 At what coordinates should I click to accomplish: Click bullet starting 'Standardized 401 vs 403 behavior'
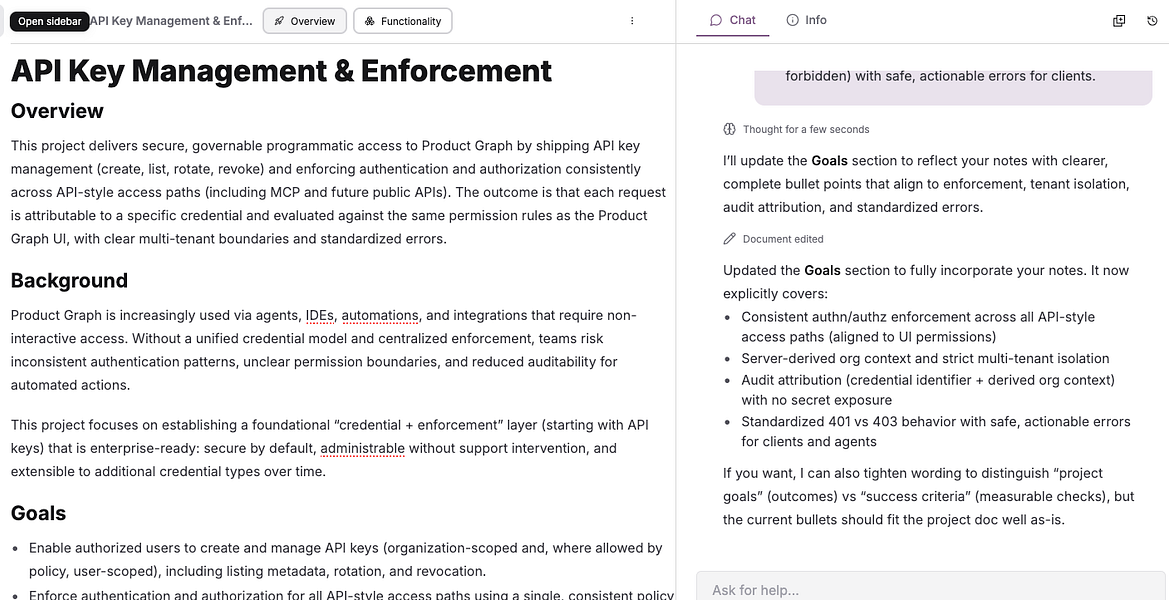click(936, 432)
